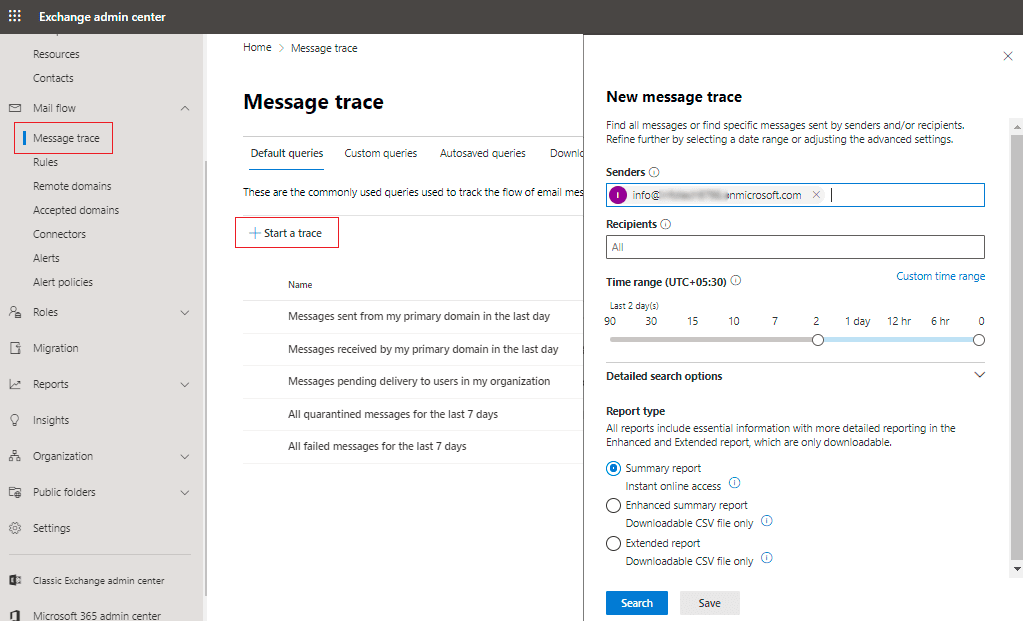Click the Time range info icon
This screenshot has height=623, width=1023.
[736, 282]
